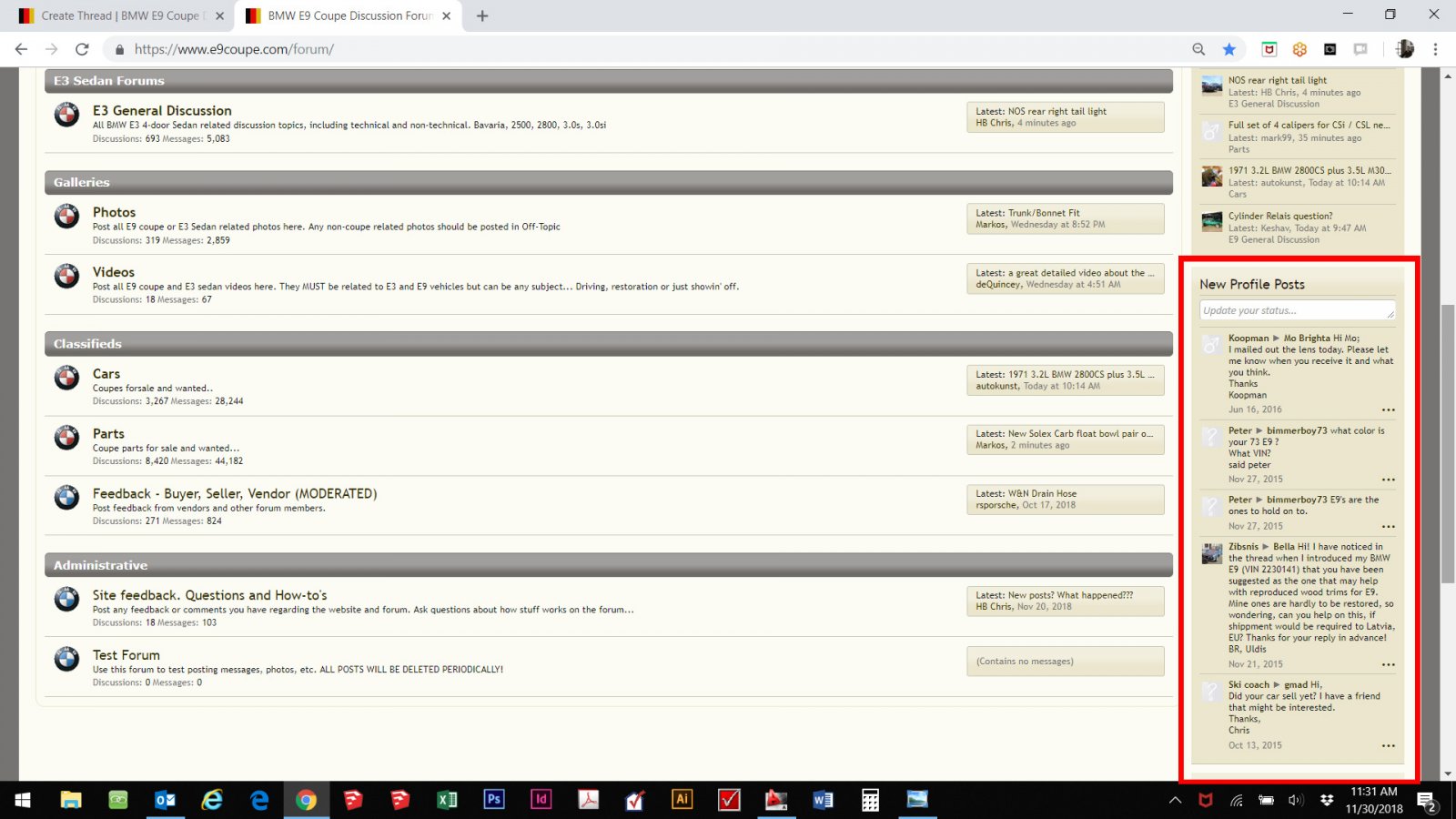Open the zoom magnifier in address bar

point(1198,49)
